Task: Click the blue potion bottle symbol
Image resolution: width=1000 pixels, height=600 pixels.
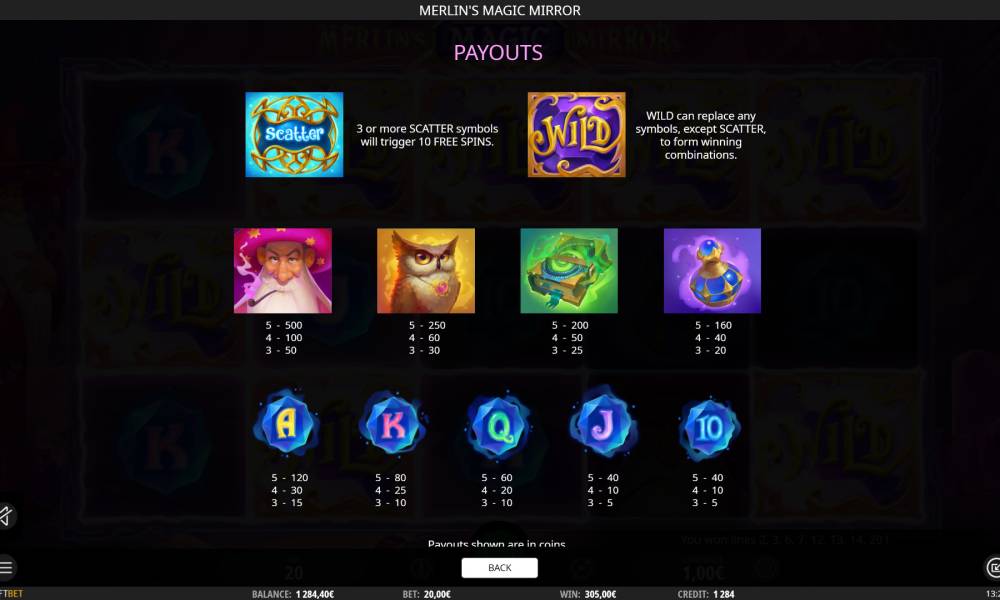Action: point(712,270)
